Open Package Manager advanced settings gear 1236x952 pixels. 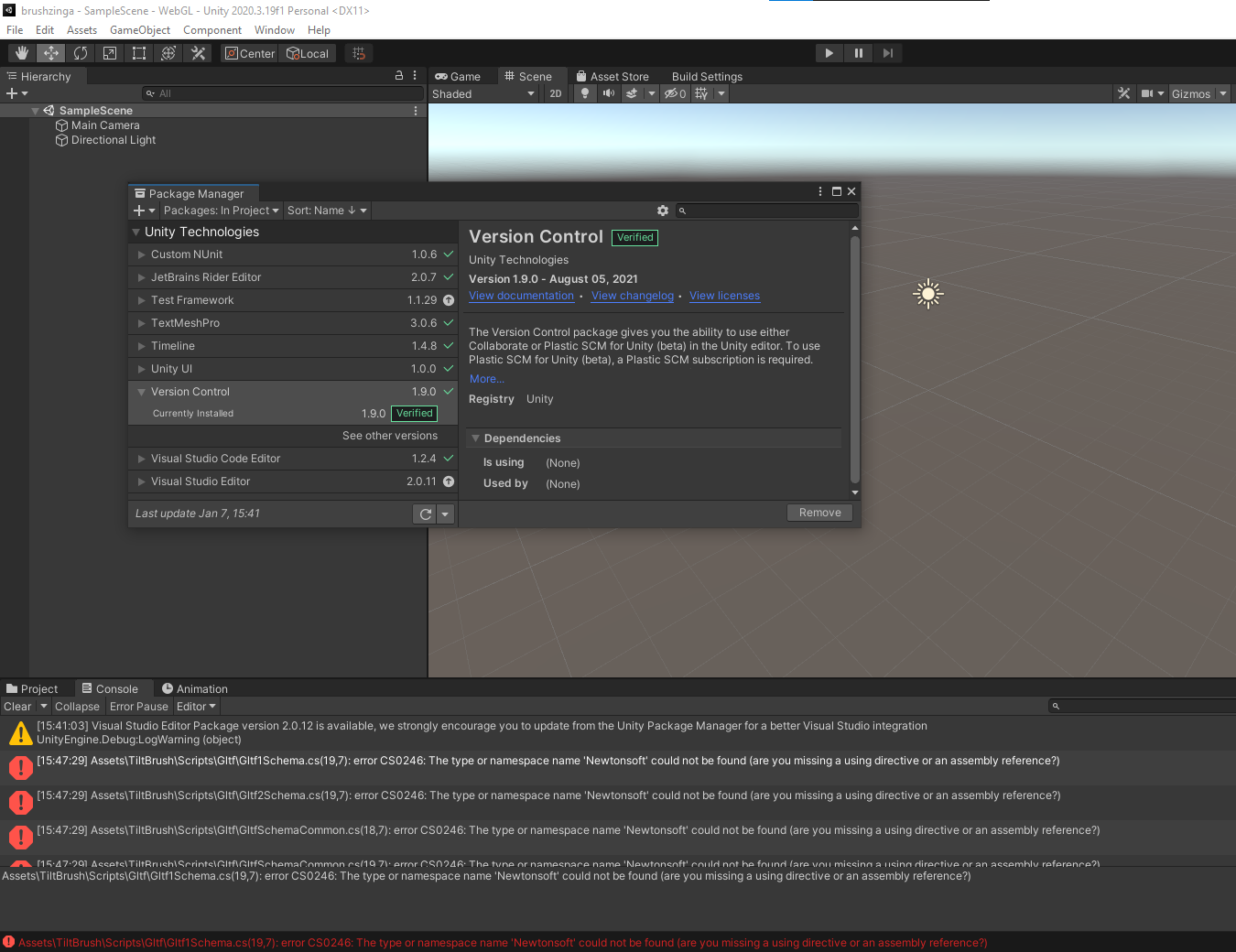pos(663,211)
